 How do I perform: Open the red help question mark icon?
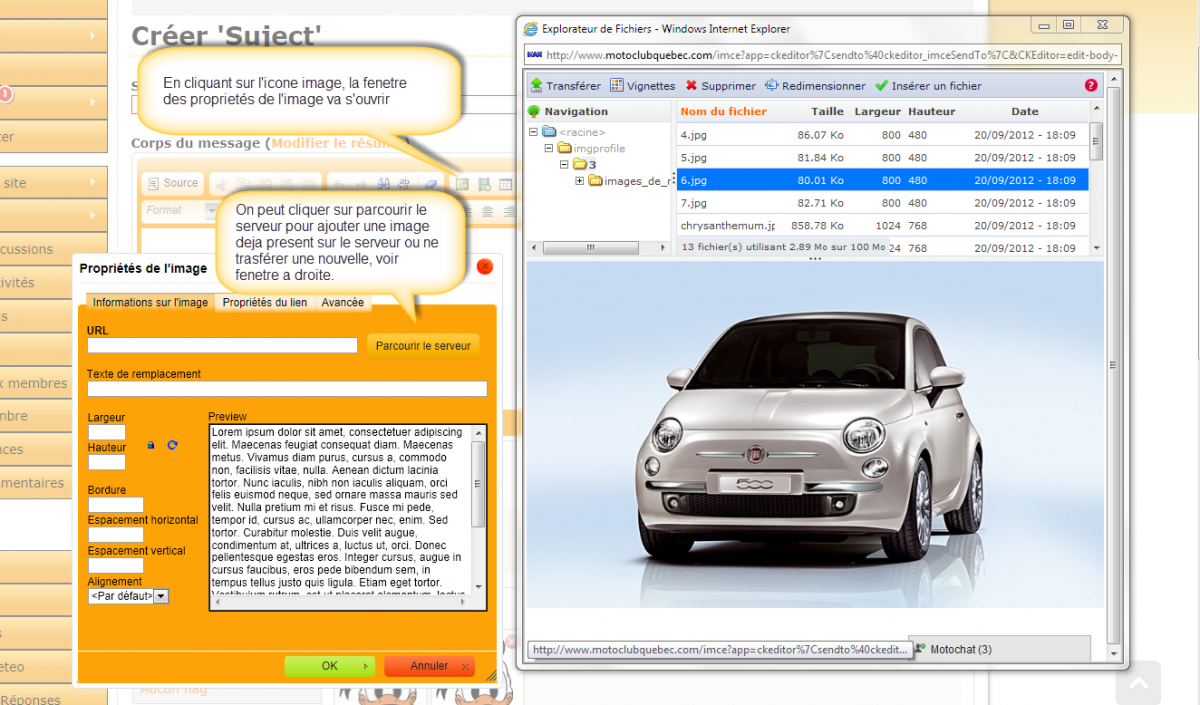click(x=1091, y=86)
